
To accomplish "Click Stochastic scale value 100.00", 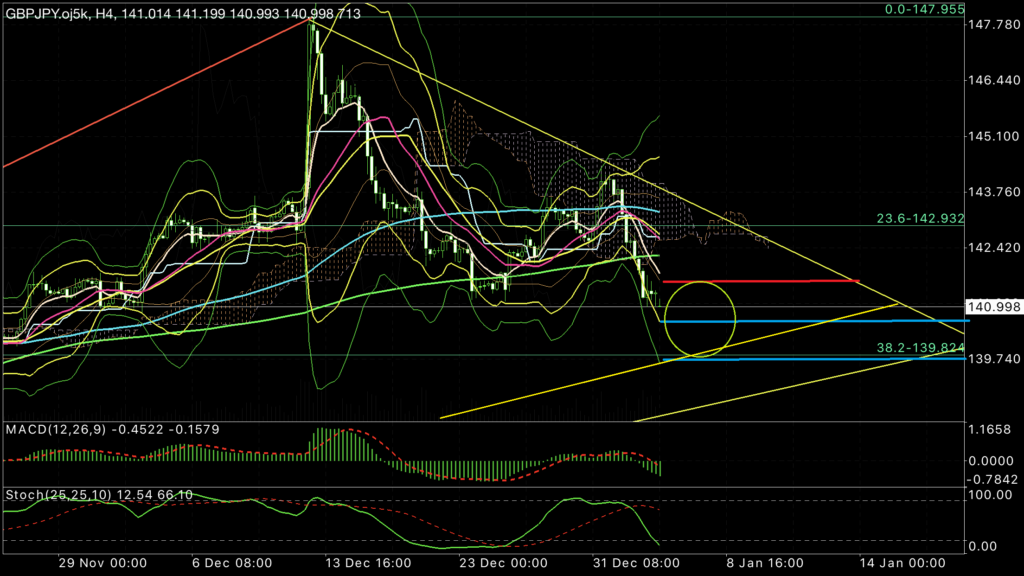I will (x=991, y=495).
